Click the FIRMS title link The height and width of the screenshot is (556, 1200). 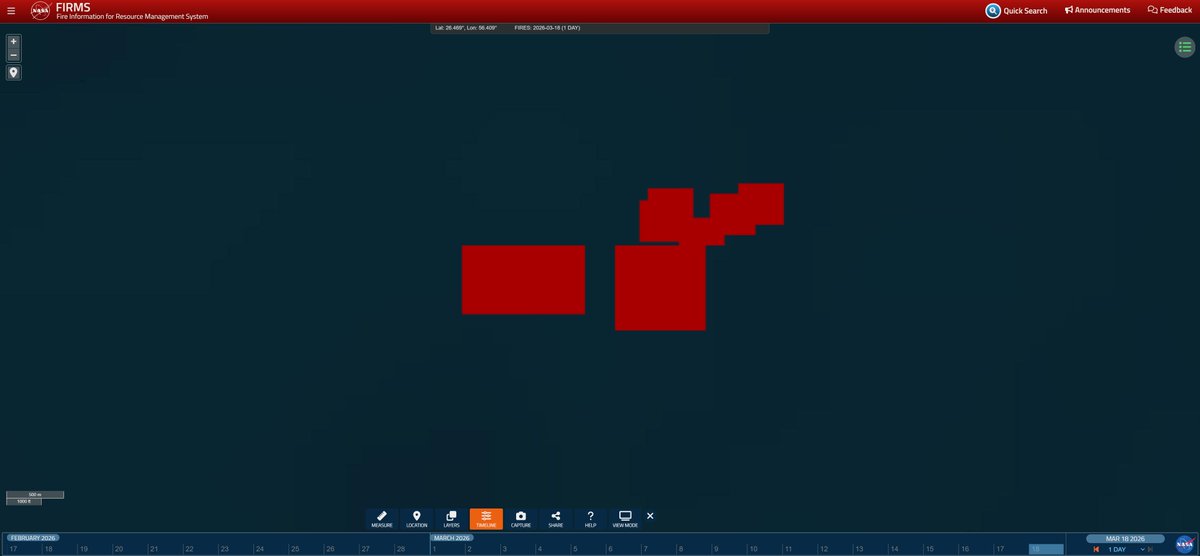pos(73,6)
